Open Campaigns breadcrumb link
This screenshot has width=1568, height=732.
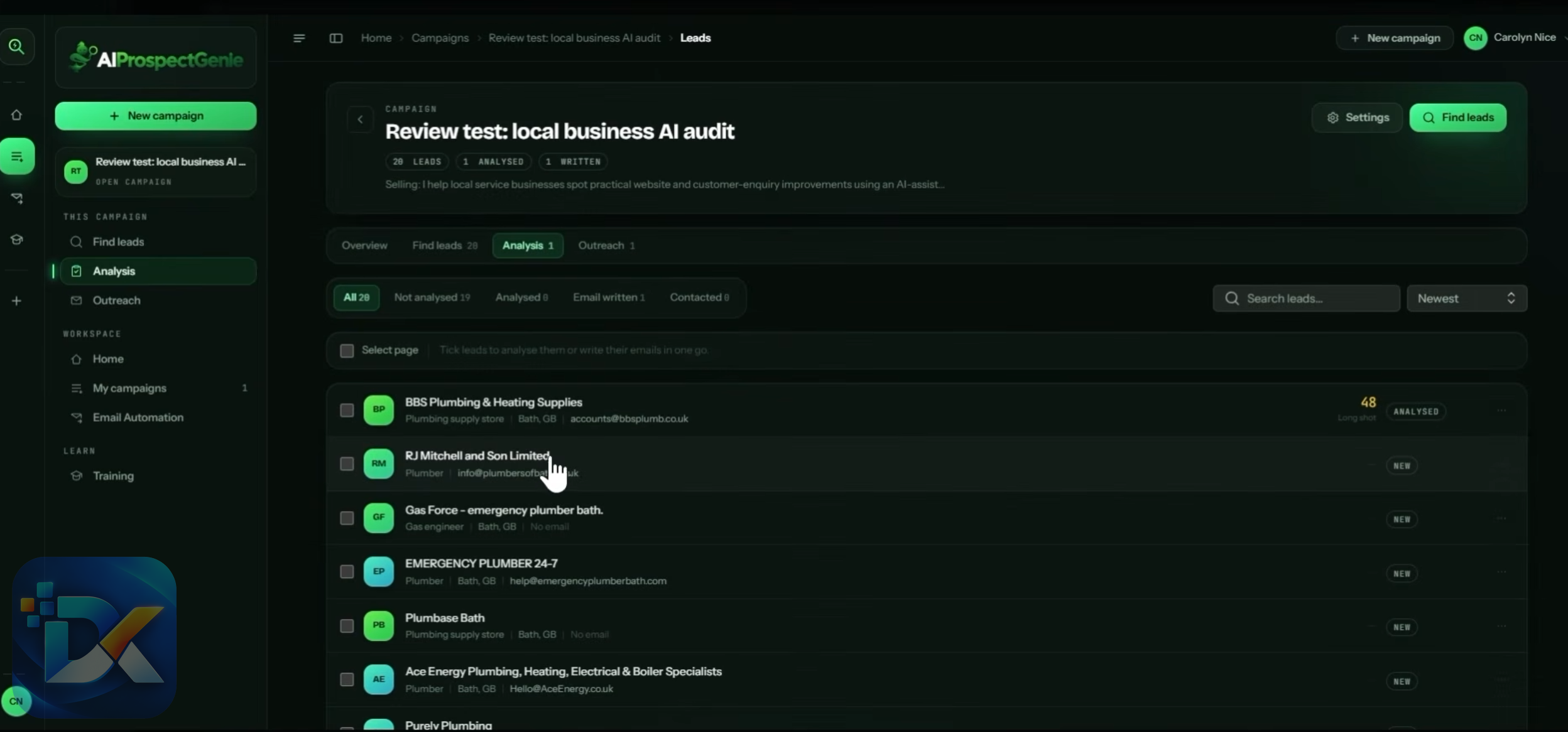point(440,38)
